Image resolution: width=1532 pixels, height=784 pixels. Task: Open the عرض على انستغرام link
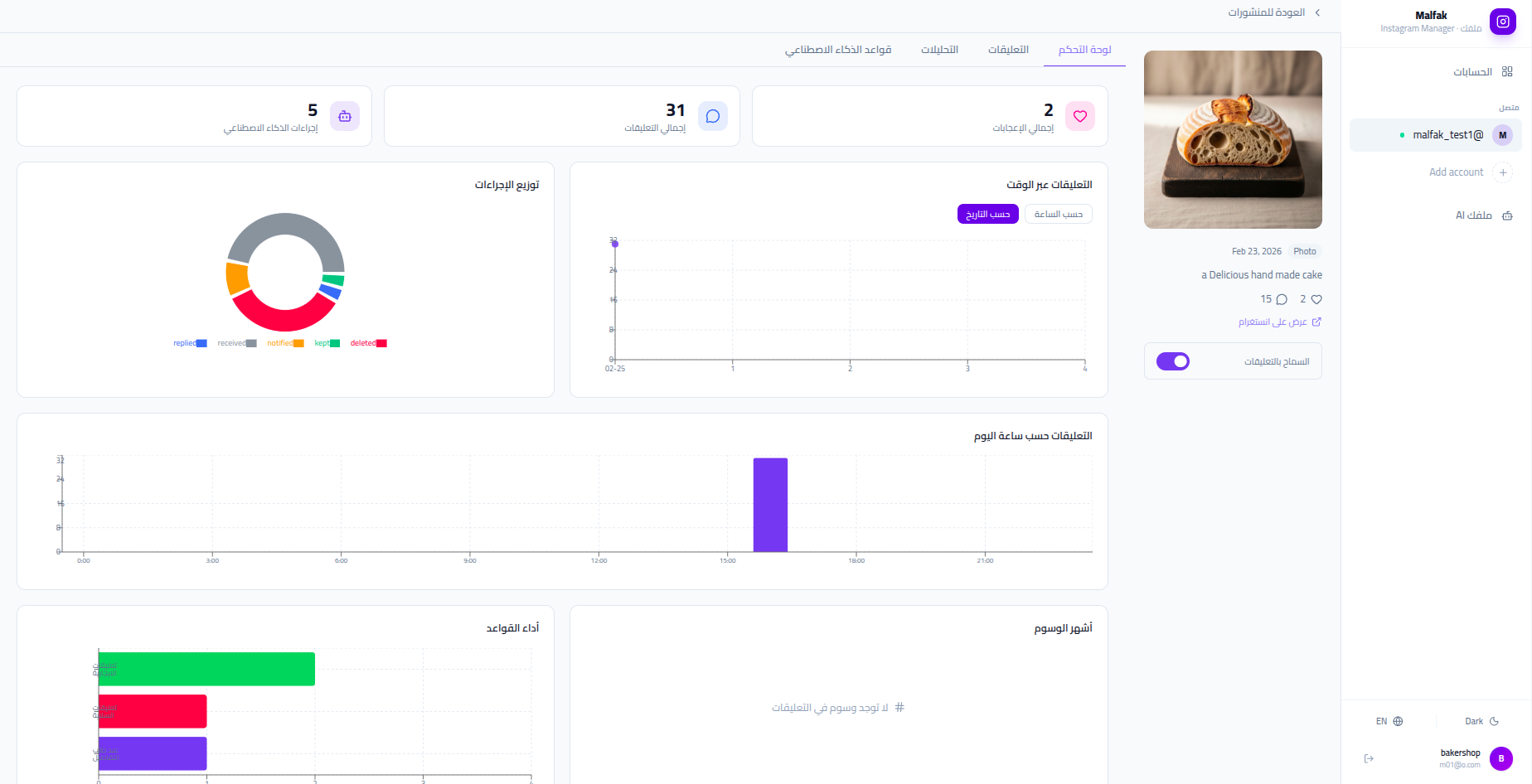(1279, 322)
